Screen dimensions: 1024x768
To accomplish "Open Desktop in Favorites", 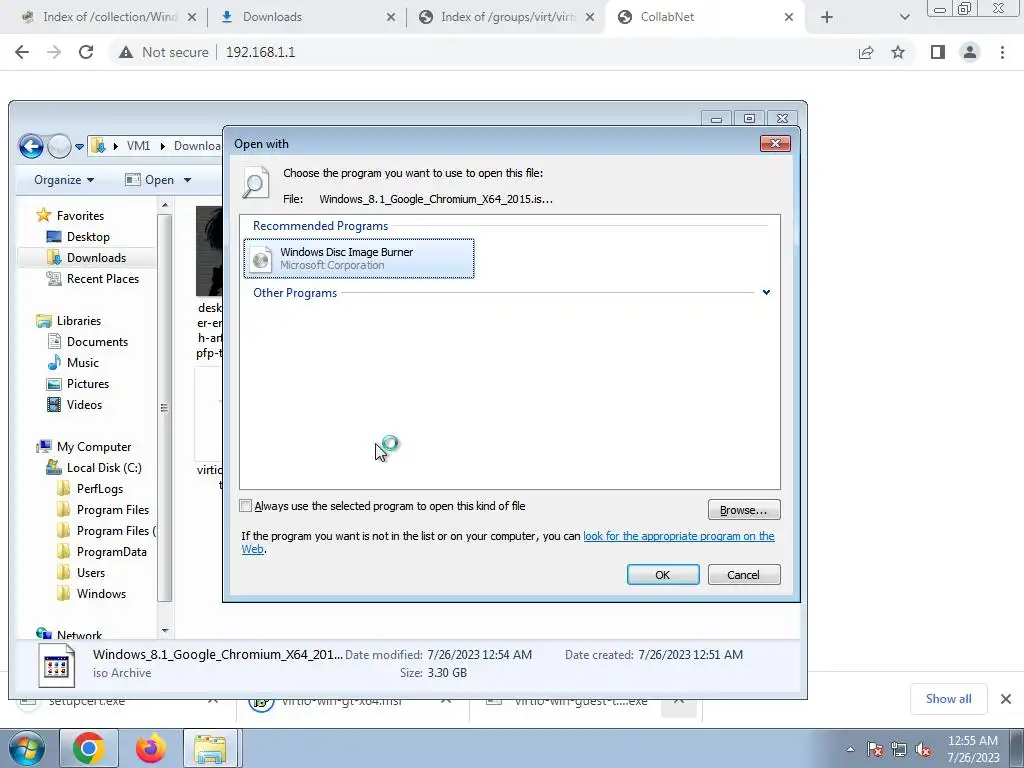I will click(x=88, y=236).
